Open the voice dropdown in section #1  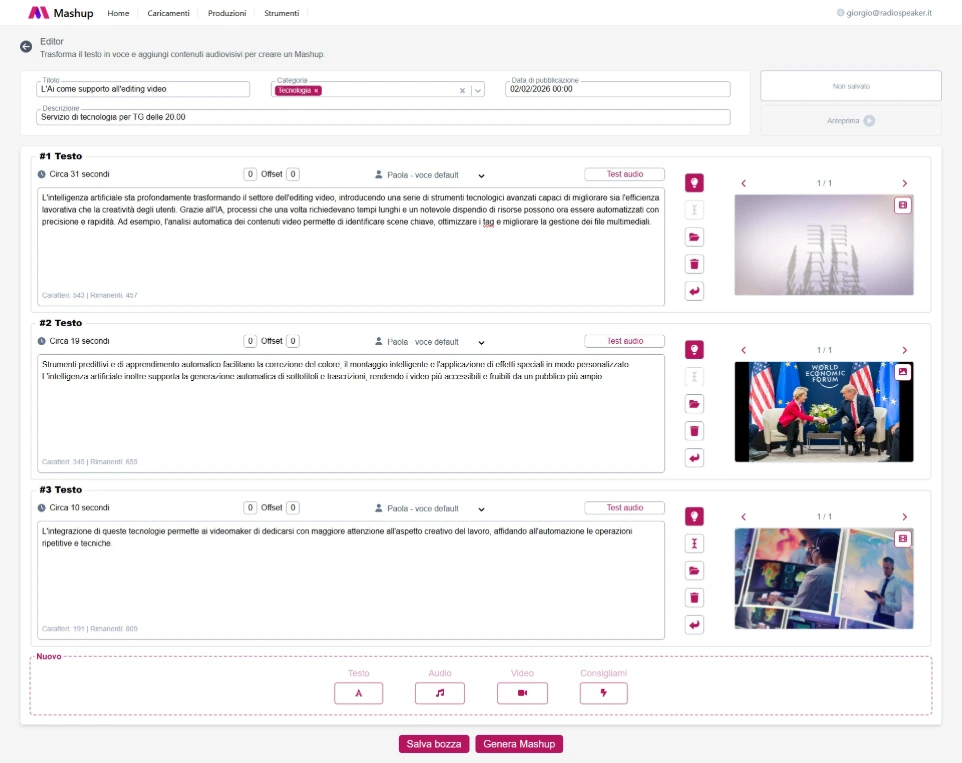(x=481, y=175)
